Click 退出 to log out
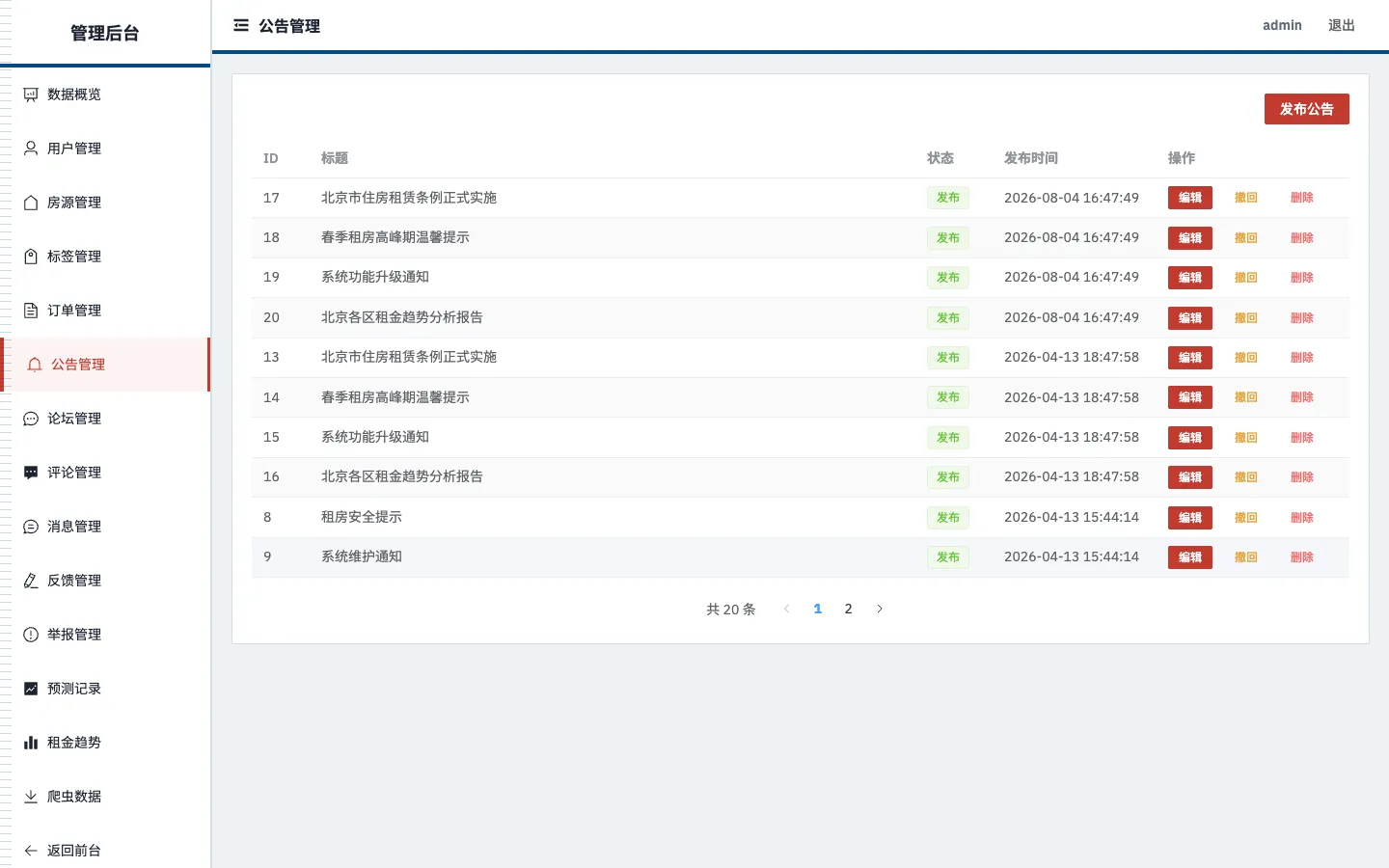The image size is (1389, 868). click(x=1341, y=25)
